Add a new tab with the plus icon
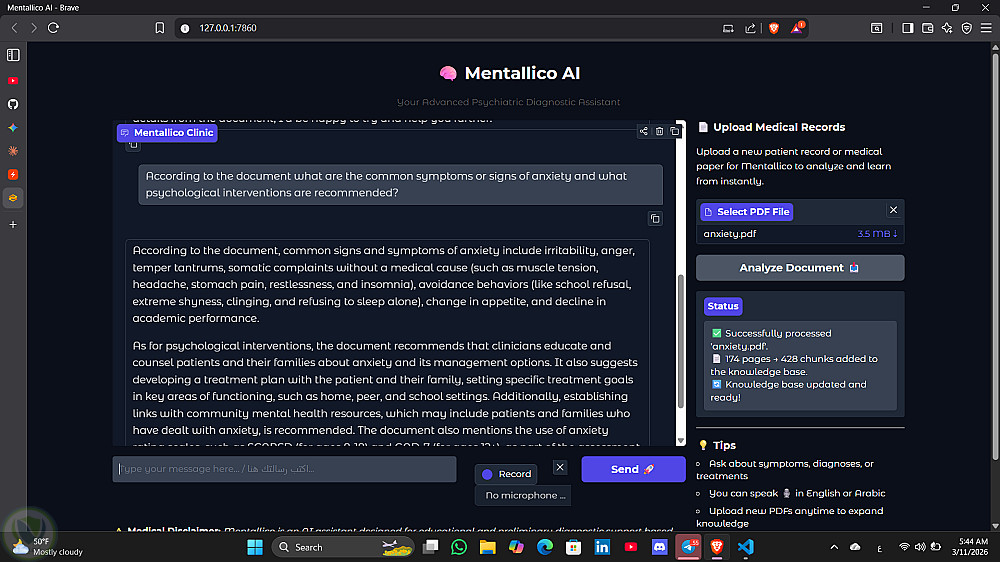The image size is (1000, 562). (x=13, y=225)
